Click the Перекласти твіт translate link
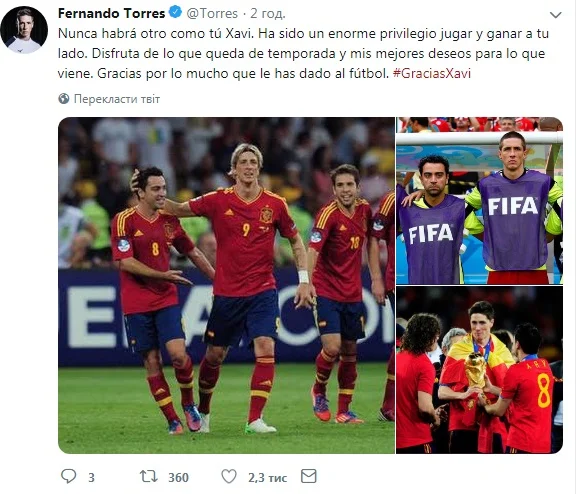Viewport: 576px width, 494px height. [x=117, y=99]
